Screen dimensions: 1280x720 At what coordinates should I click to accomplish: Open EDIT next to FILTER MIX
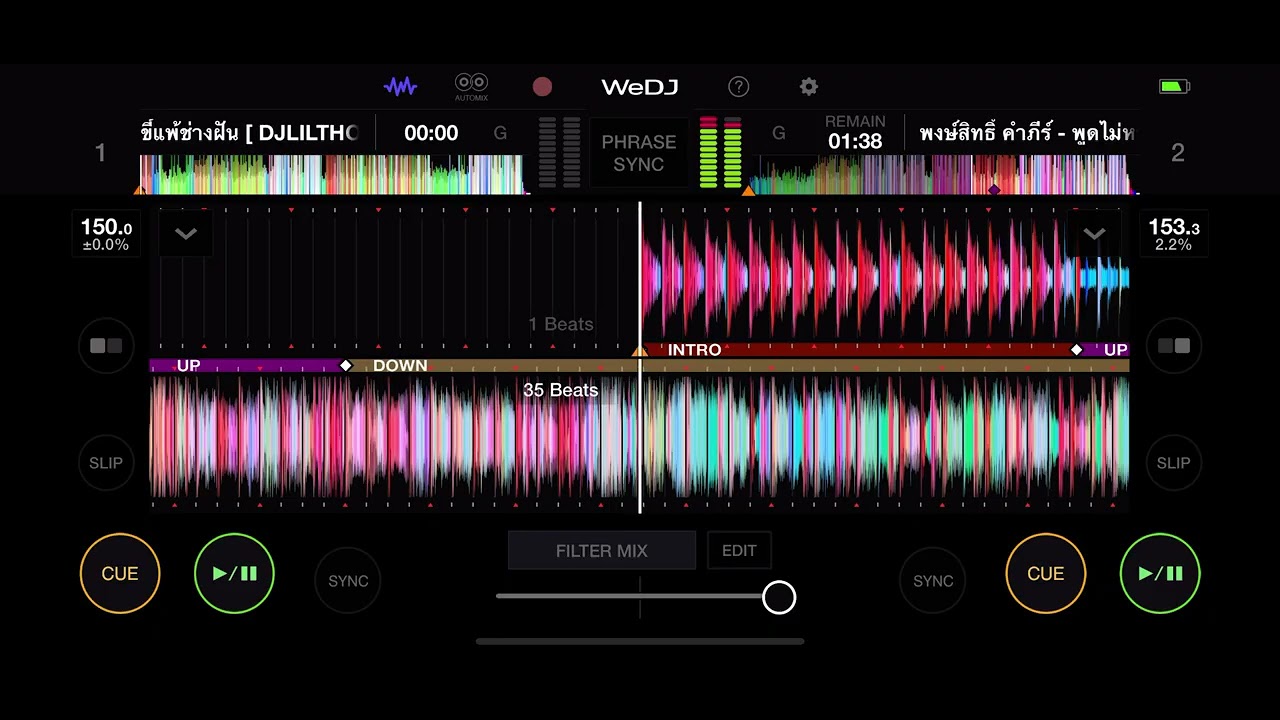(739, 551)
